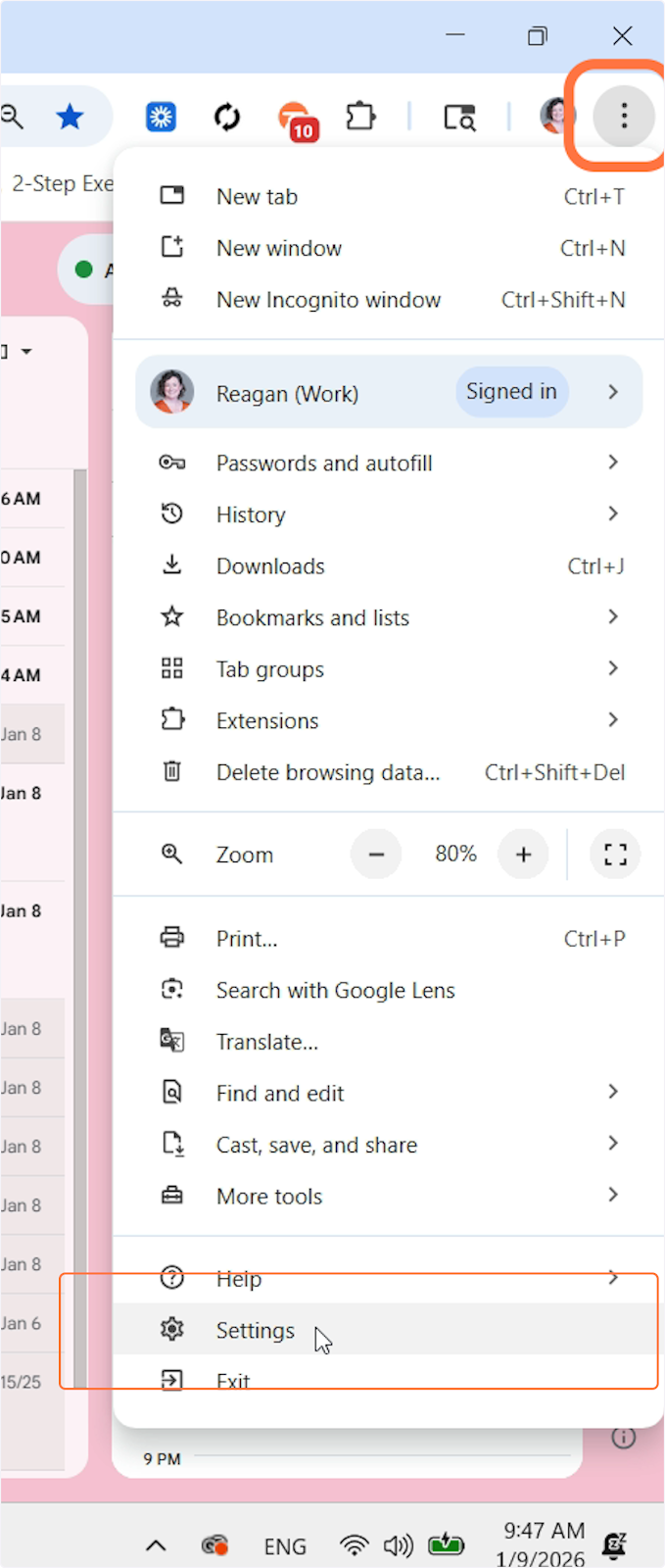The image size is (665, 1568).
Task: Open Settings from the Chrome menu
Action: tap(256, 1330)
